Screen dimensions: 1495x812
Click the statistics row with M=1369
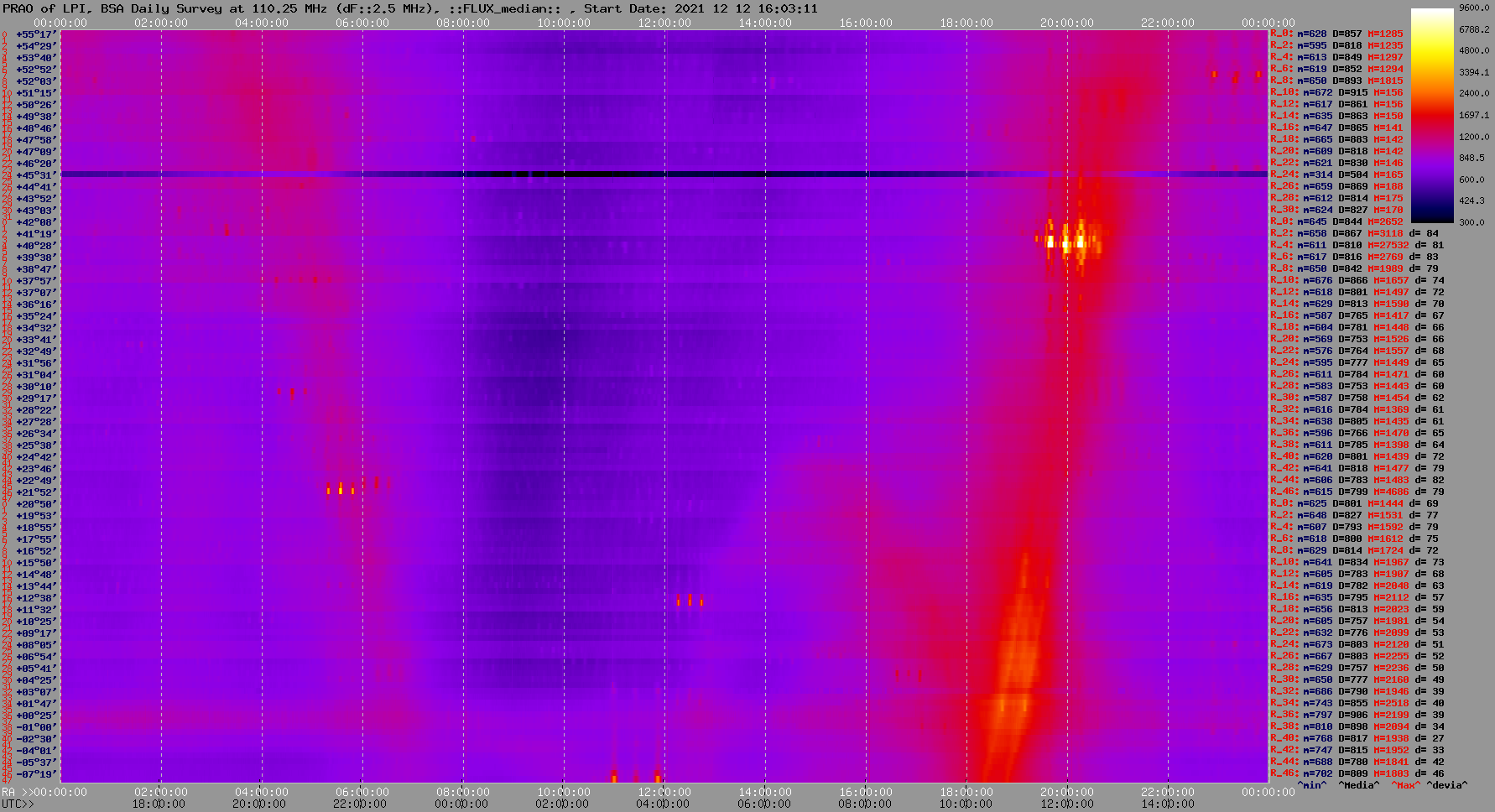(x=1357, y=409)
